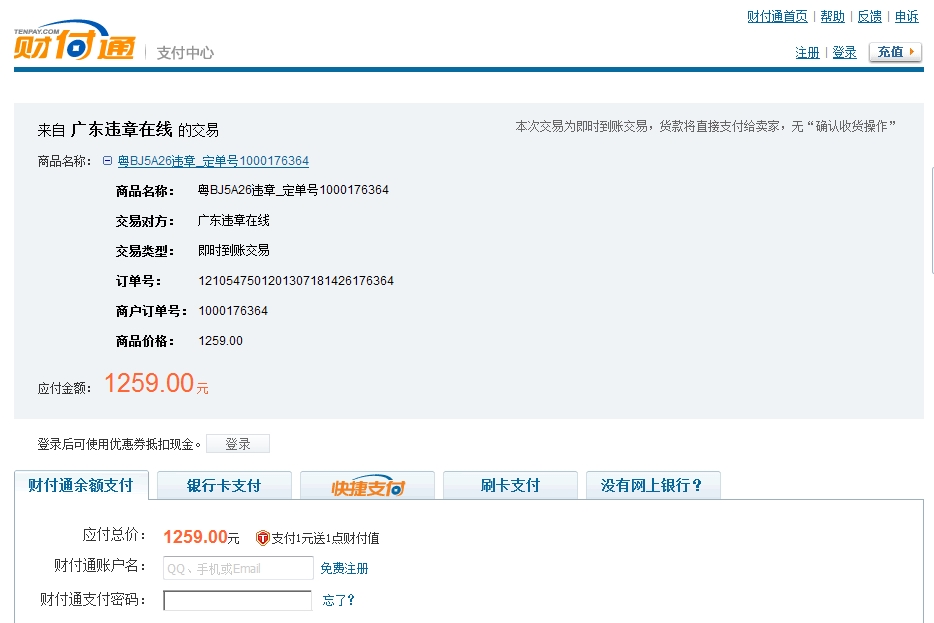Open the 帮助 help link
The width and height of the screenshot is (934, 623).
(x=832, y=17)
